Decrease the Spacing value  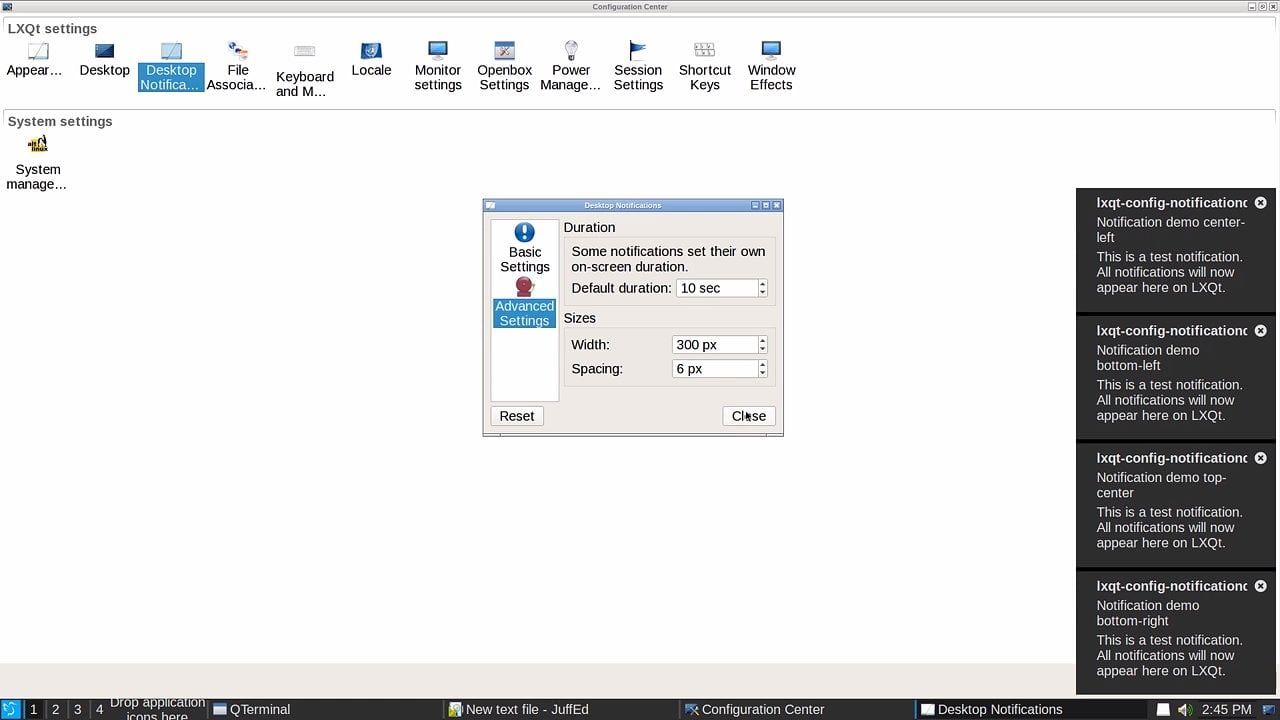pyautogui.click(x=762, y=372)
